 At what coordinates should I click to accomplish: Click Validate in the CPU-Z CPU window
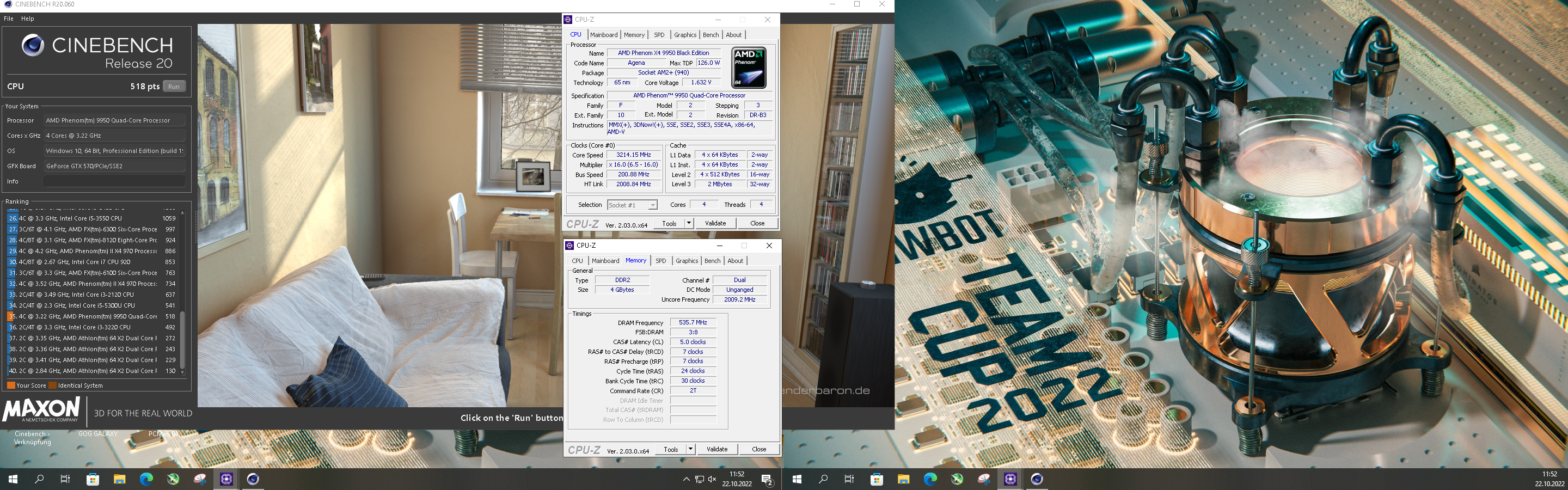[x=715, y=223]
